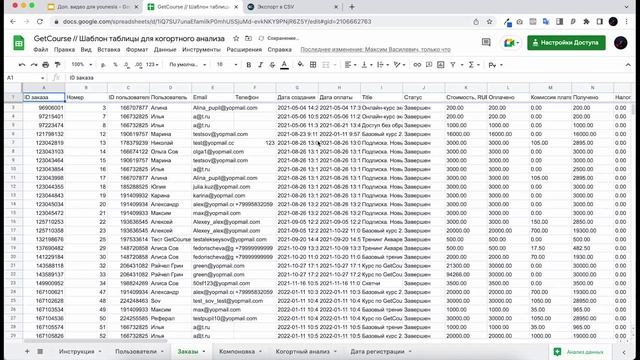Open the Формат menu
This screenshot has height=360, width=640.
pyautogui.click(x=137, y=49)
